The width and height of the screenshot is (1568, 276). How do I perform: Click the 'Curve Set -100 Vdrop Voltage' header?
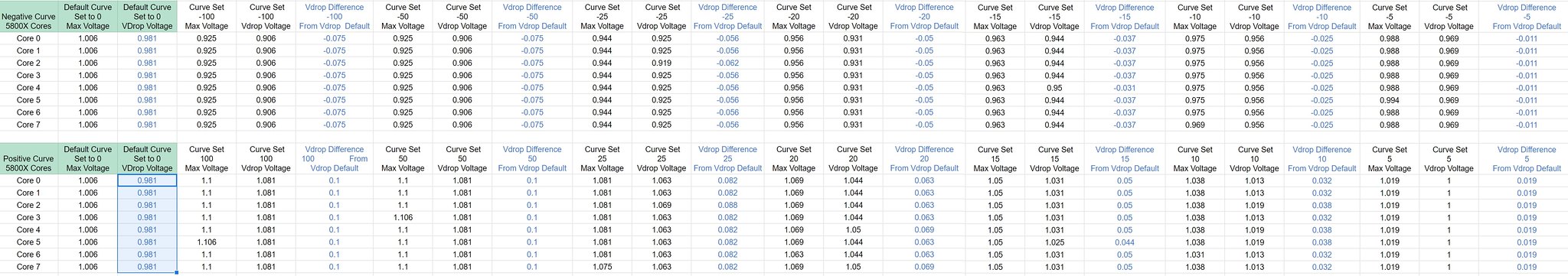[x=266, y=16]
